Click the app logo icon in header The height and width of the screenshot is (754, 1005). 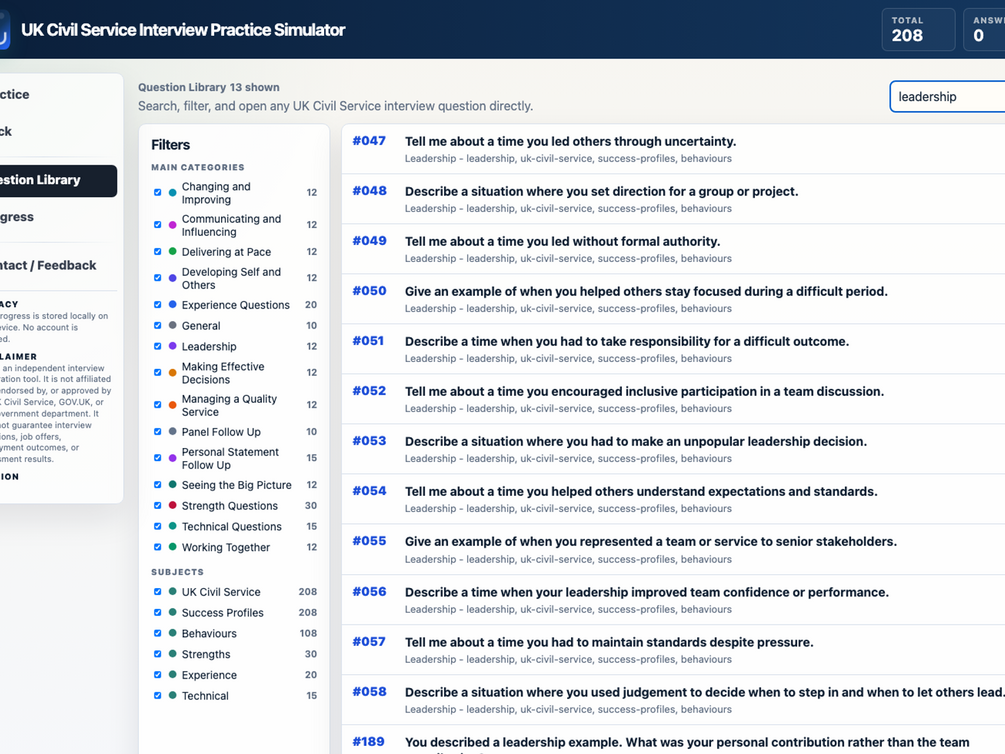(x=4, y=29)
